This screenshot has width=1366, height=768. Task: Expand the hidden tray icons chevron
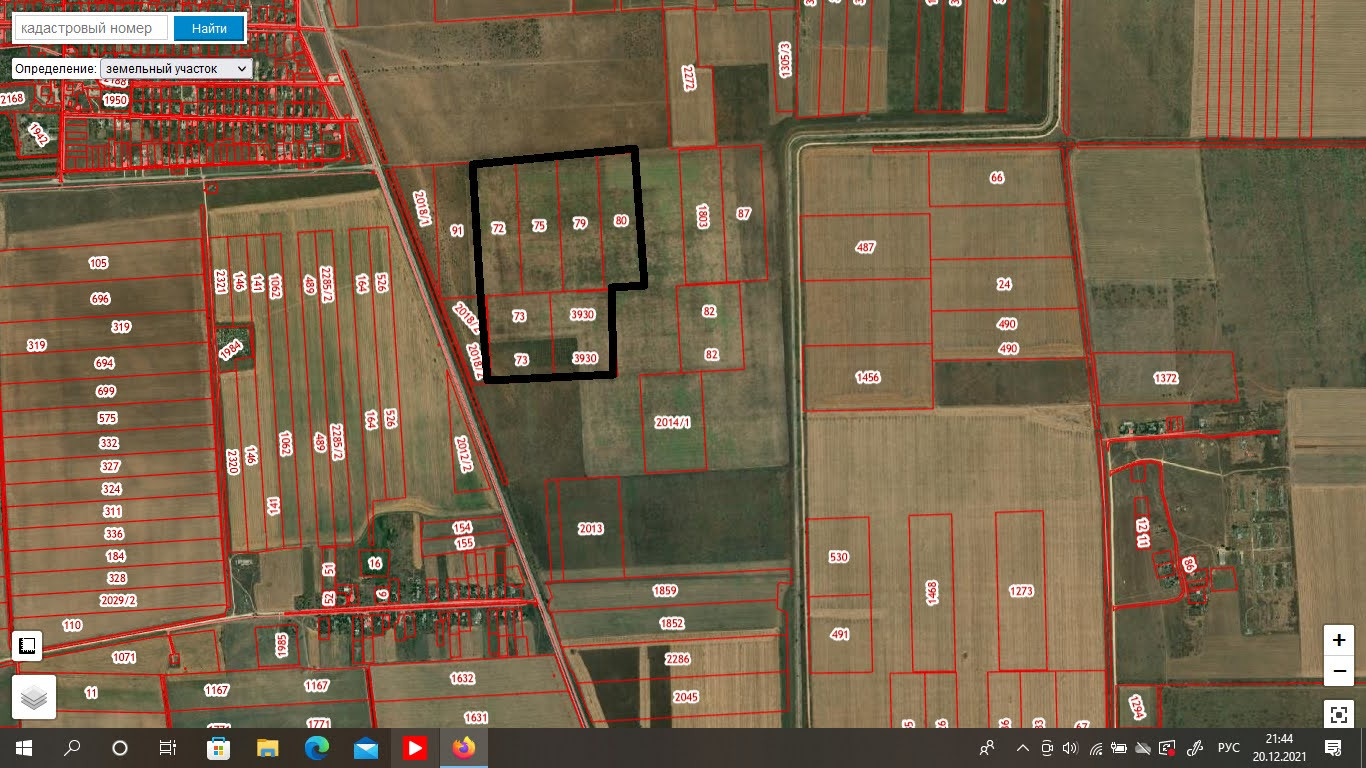[1022, 748]
